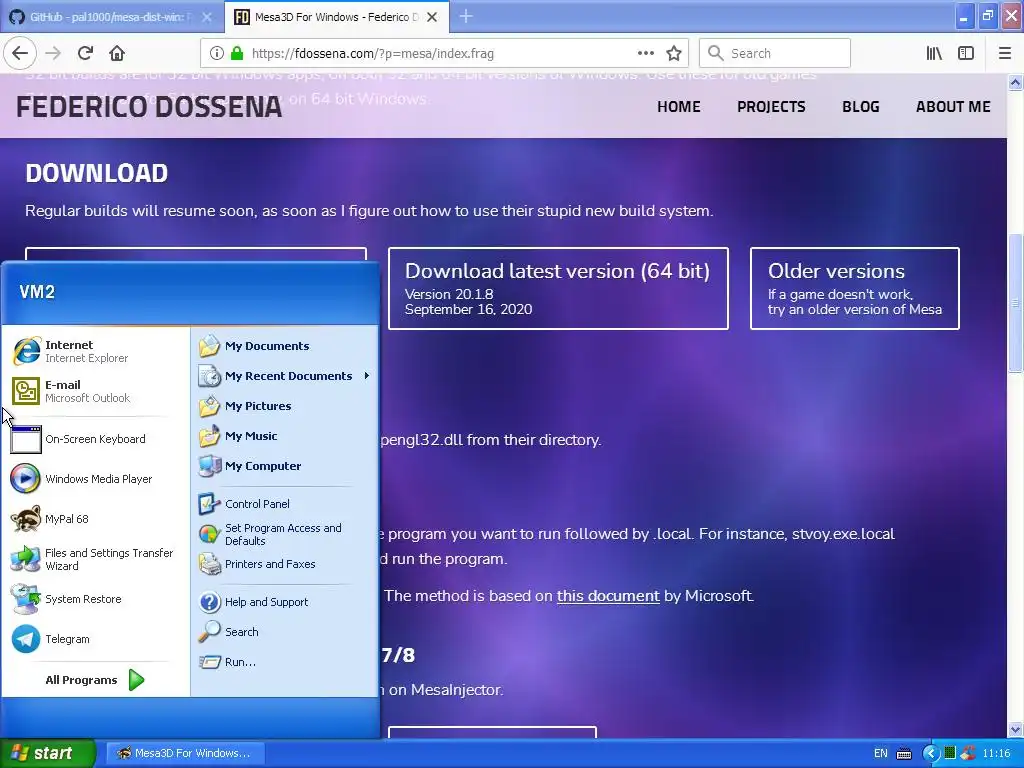Open MyPal 68 from Start menu
1024x768 pixels.
pyautogui.click(x=95, y=519)
